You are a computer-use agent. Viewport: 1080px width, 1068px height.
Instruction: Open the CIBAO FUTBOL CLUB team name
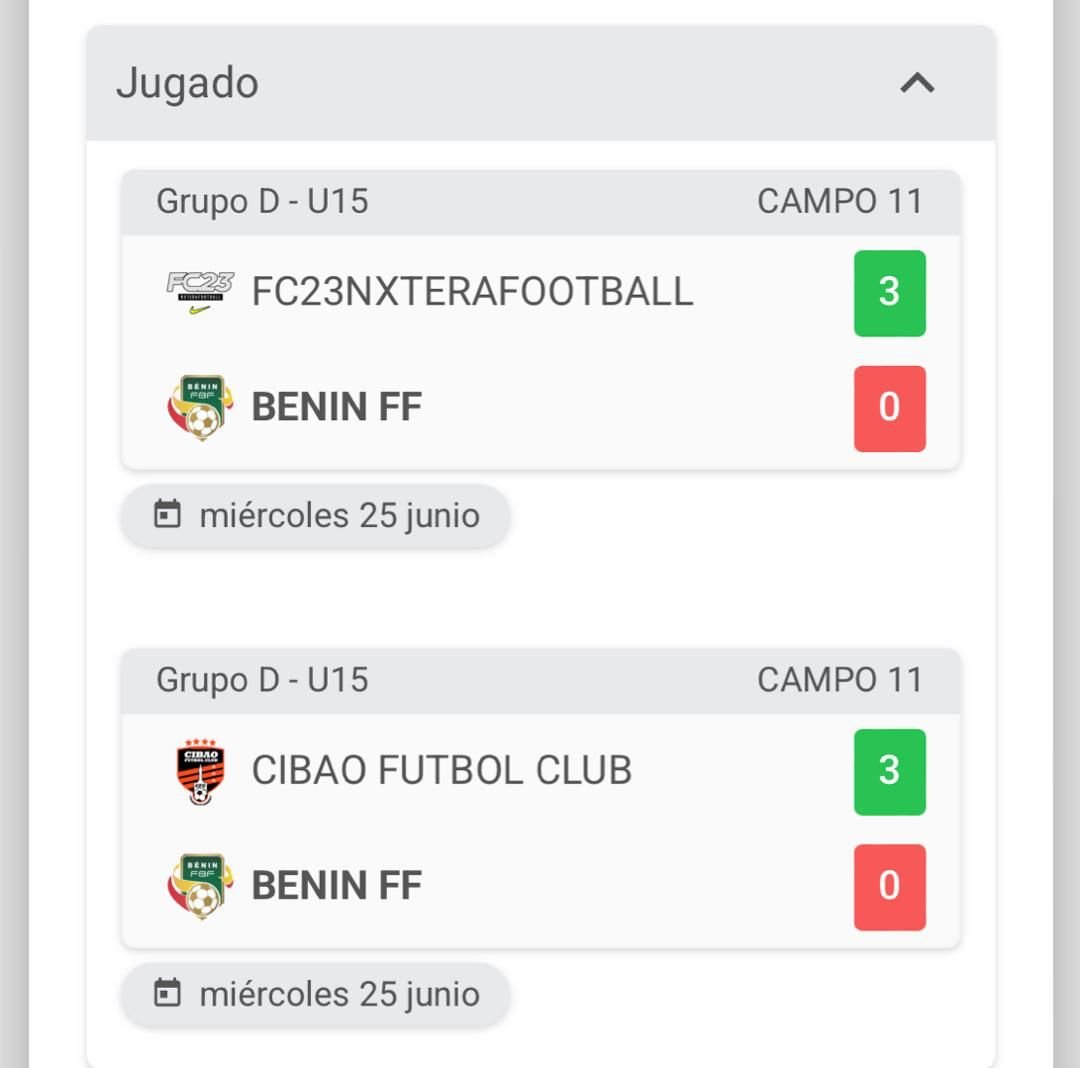click(441, 771)
